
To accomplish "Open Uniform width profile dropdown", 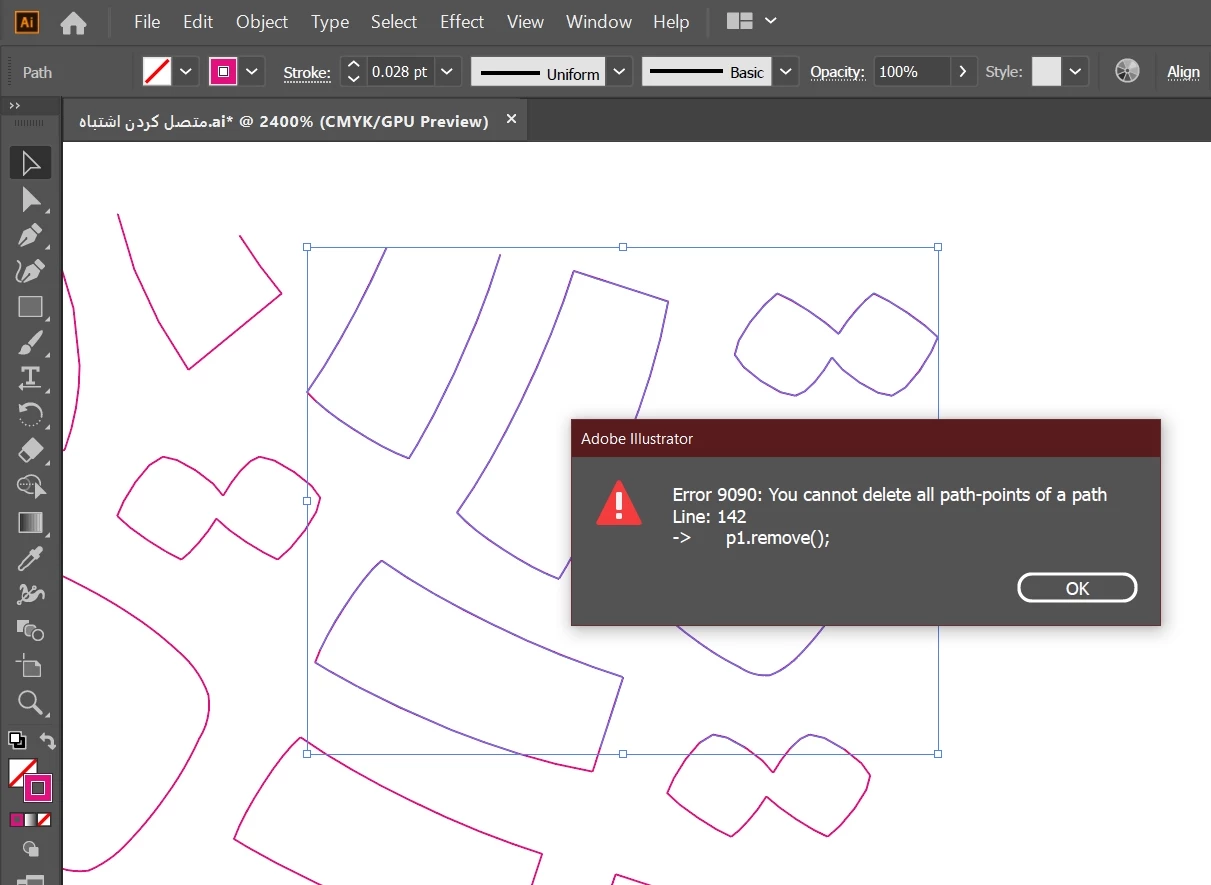I will coord(620,71).
